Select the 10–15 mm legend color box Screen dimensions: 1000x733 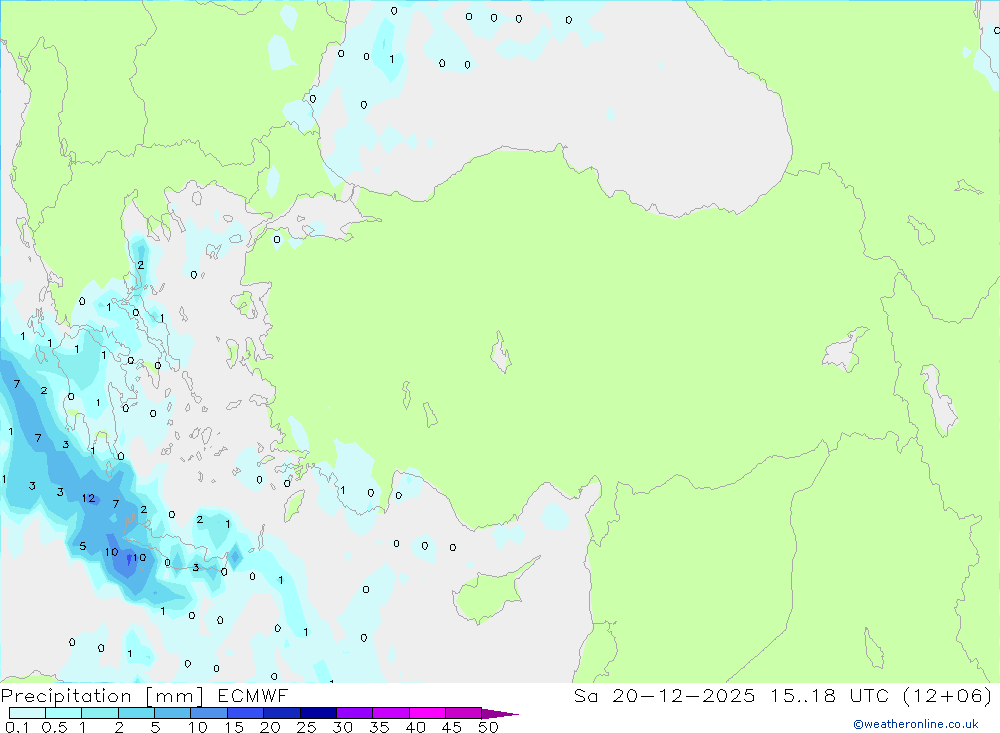coord(209,713)
